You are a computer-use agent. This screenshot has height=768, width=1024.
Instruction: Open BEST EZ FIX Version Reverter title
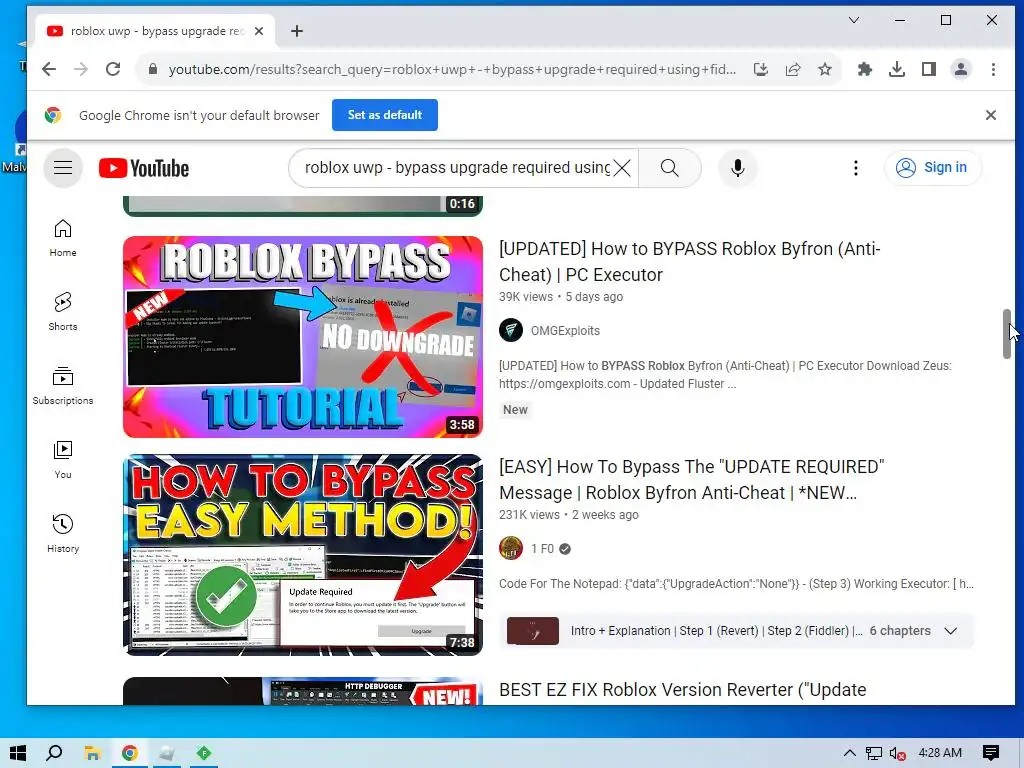[682, 690]
